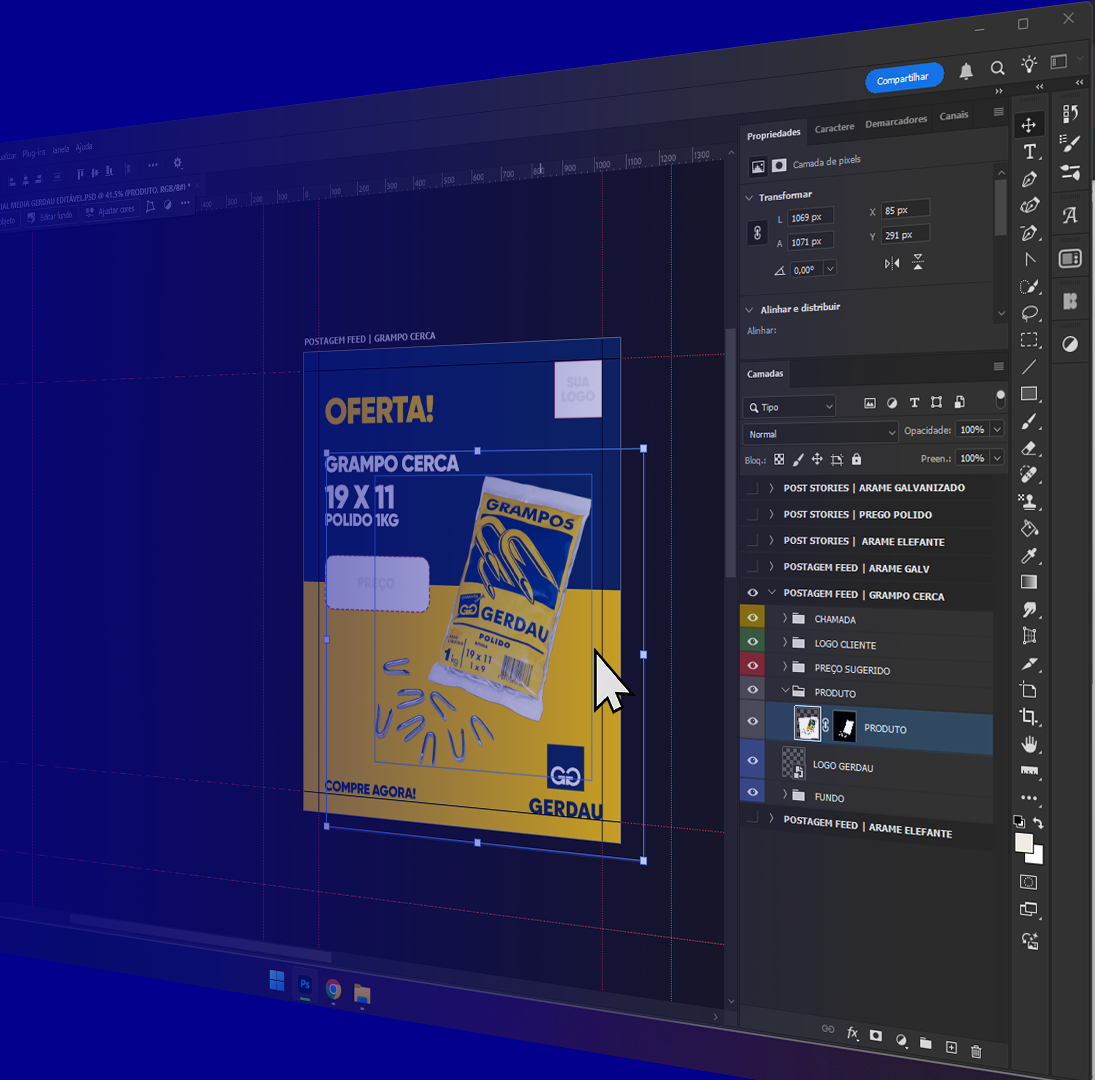Choose the Crop tool
1095x1080 pixels.
point(1029,716)
